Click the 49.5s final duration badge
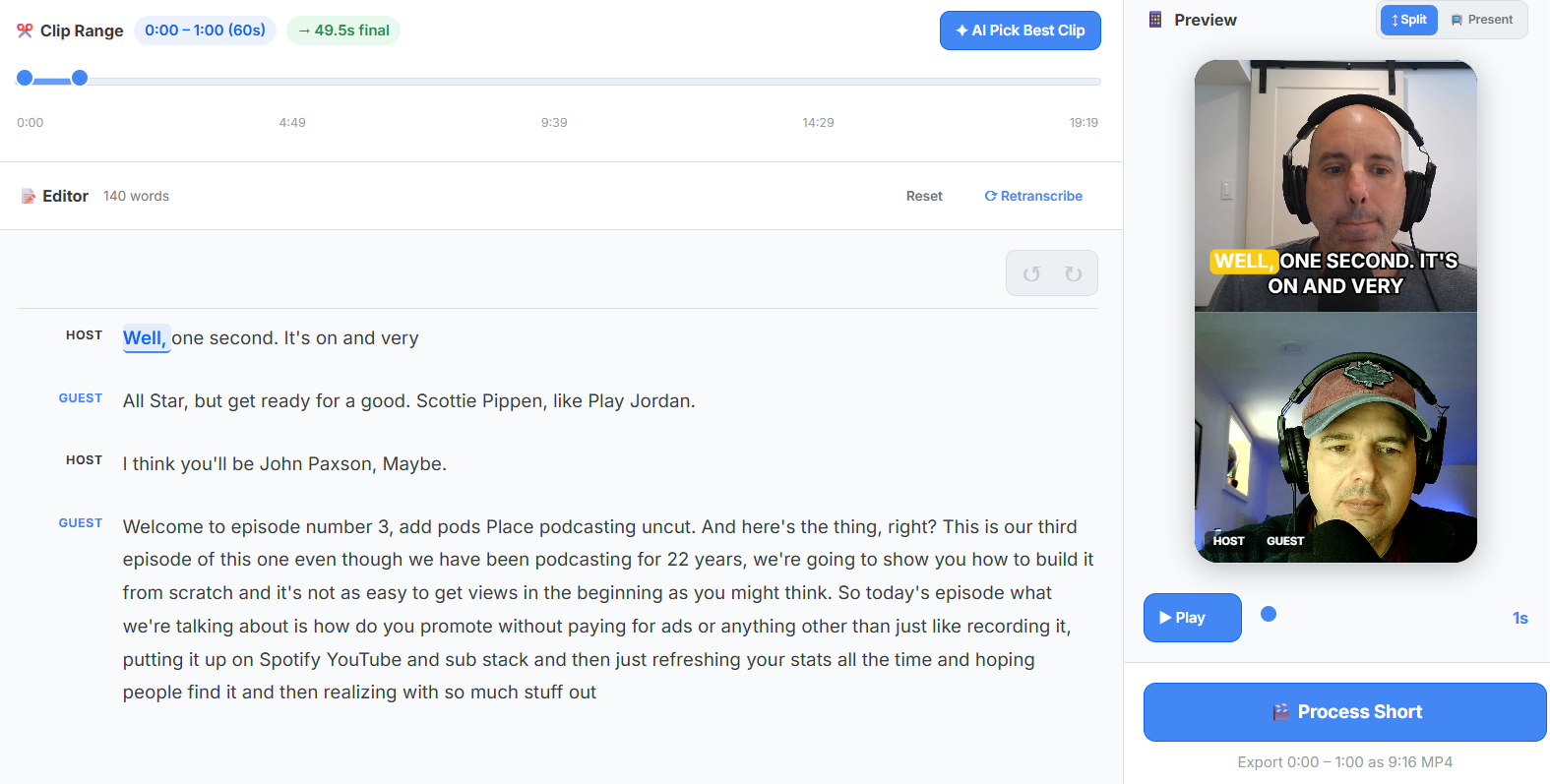The width and height of the screenshot is (1550, 784). (x=342, y=30)
